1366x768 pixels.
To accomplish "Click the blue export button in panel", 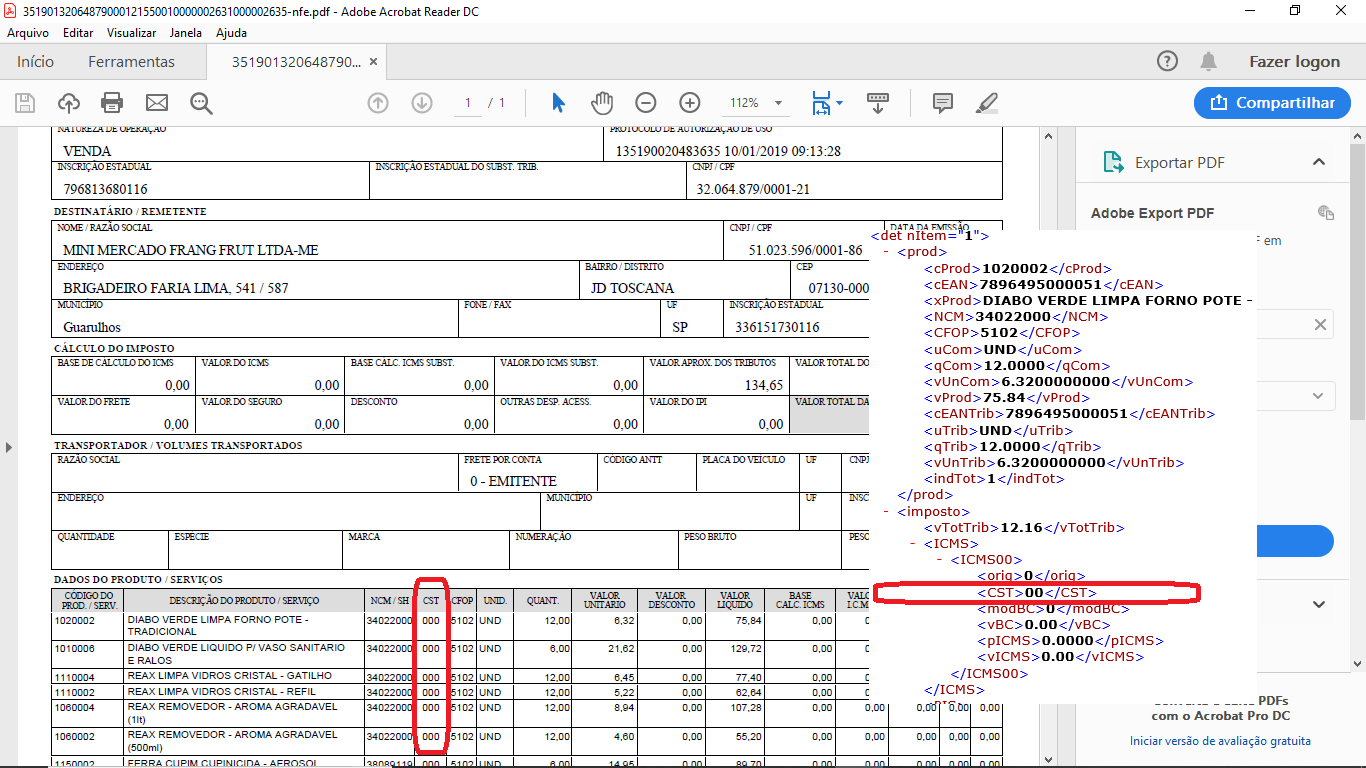I will 1295,541.
